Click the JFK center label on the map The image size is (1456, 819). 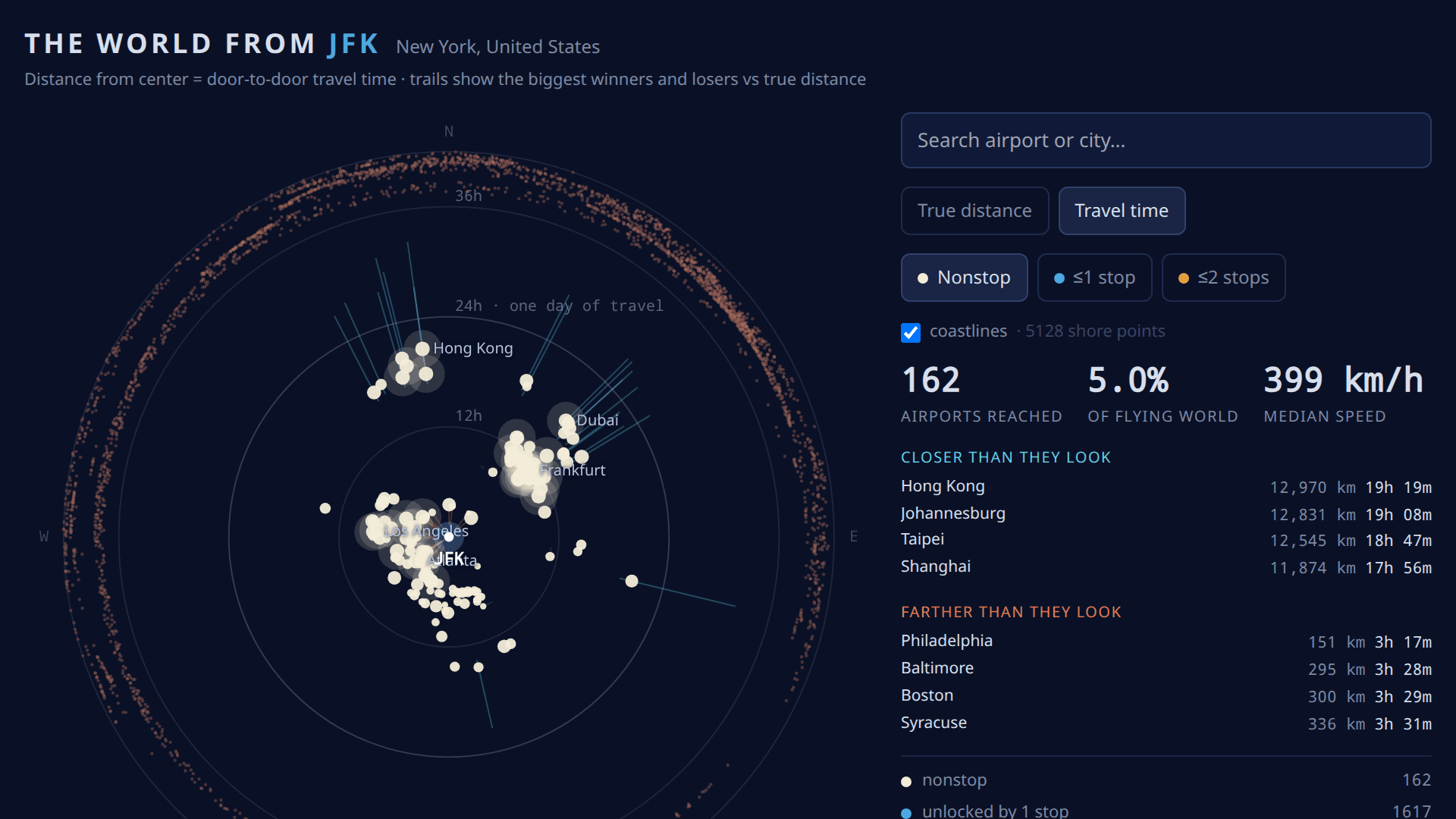click(450, 559)
